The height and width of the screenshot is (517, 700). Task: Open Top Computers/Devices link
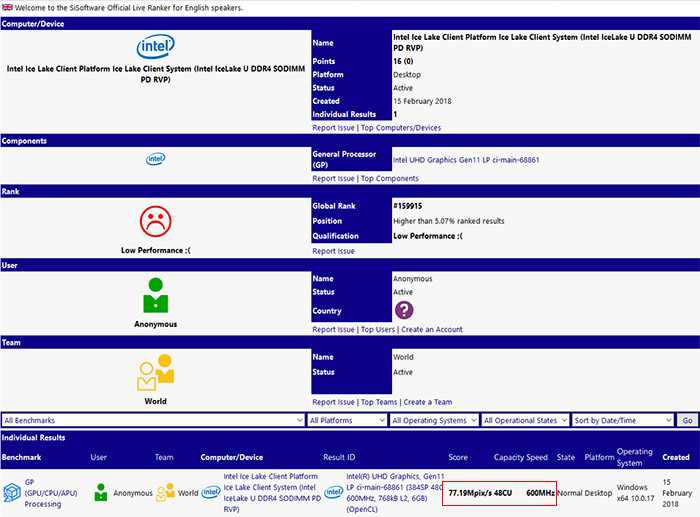coord(401,128)
